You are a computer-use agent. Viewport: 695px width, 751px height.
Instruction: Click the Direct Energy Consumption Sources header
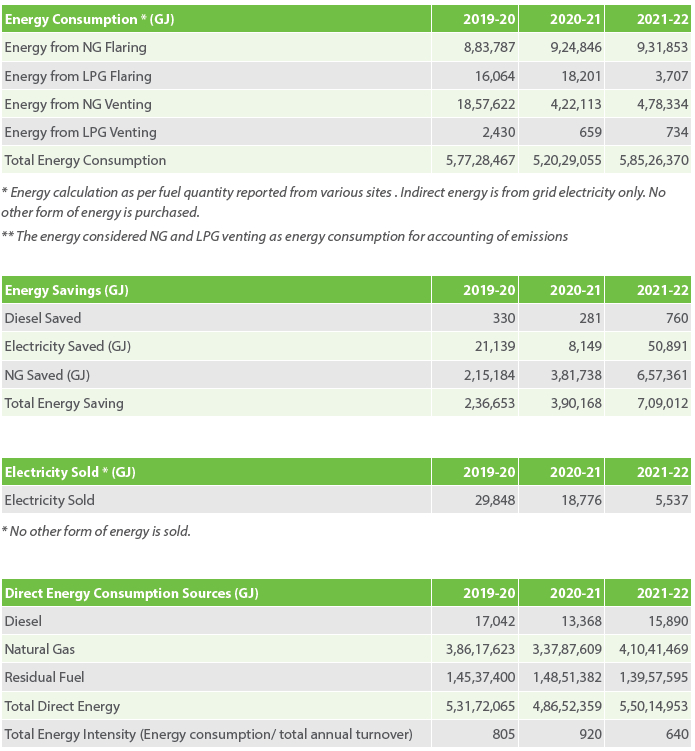click(x=132, y=593)
